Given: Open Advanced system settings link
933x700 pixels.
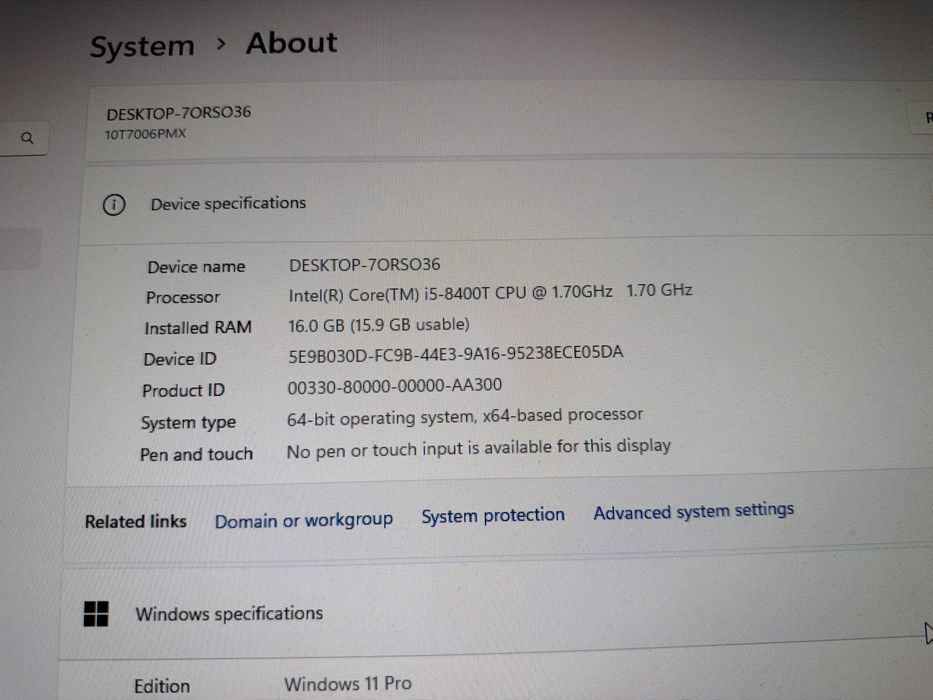Looking at the screenshot, I should [693, 511].
